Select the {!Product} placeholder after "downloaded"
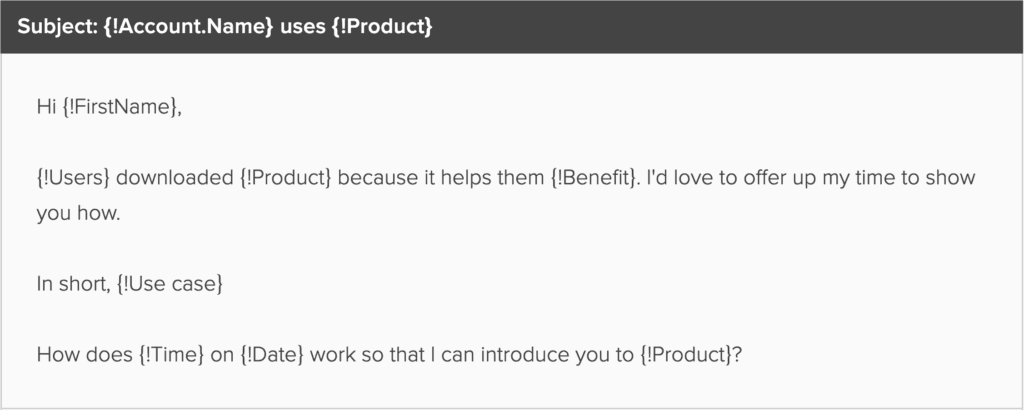Image resolution: width=1024 pixels, height=410 pixels. point(283,177)
